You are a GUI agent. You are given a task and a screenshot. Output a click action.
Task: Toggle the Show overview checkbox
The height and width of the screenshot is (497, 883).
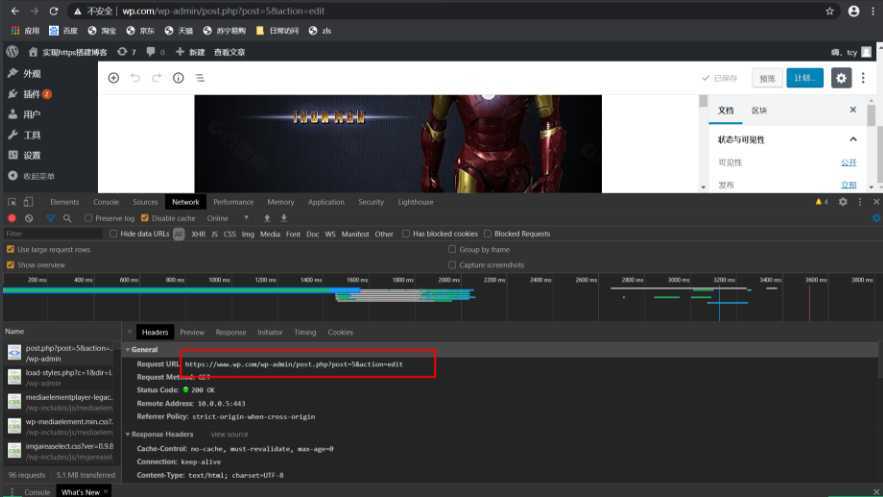(x=10, y=265)
